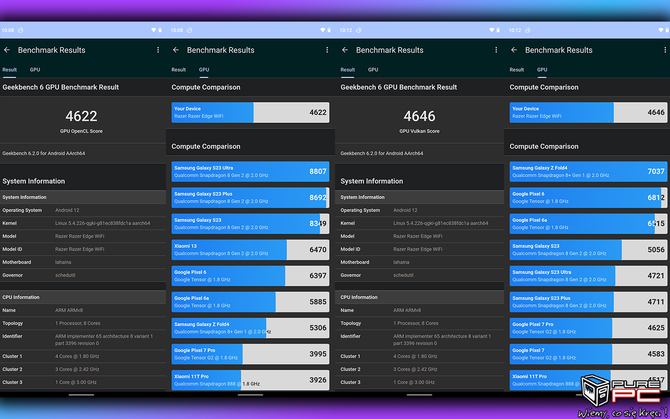Select Samsung Galaxy S23 Ultra bar scoring 4721
The width and height of the screenshot is (670, 419).
coord(588,275)
